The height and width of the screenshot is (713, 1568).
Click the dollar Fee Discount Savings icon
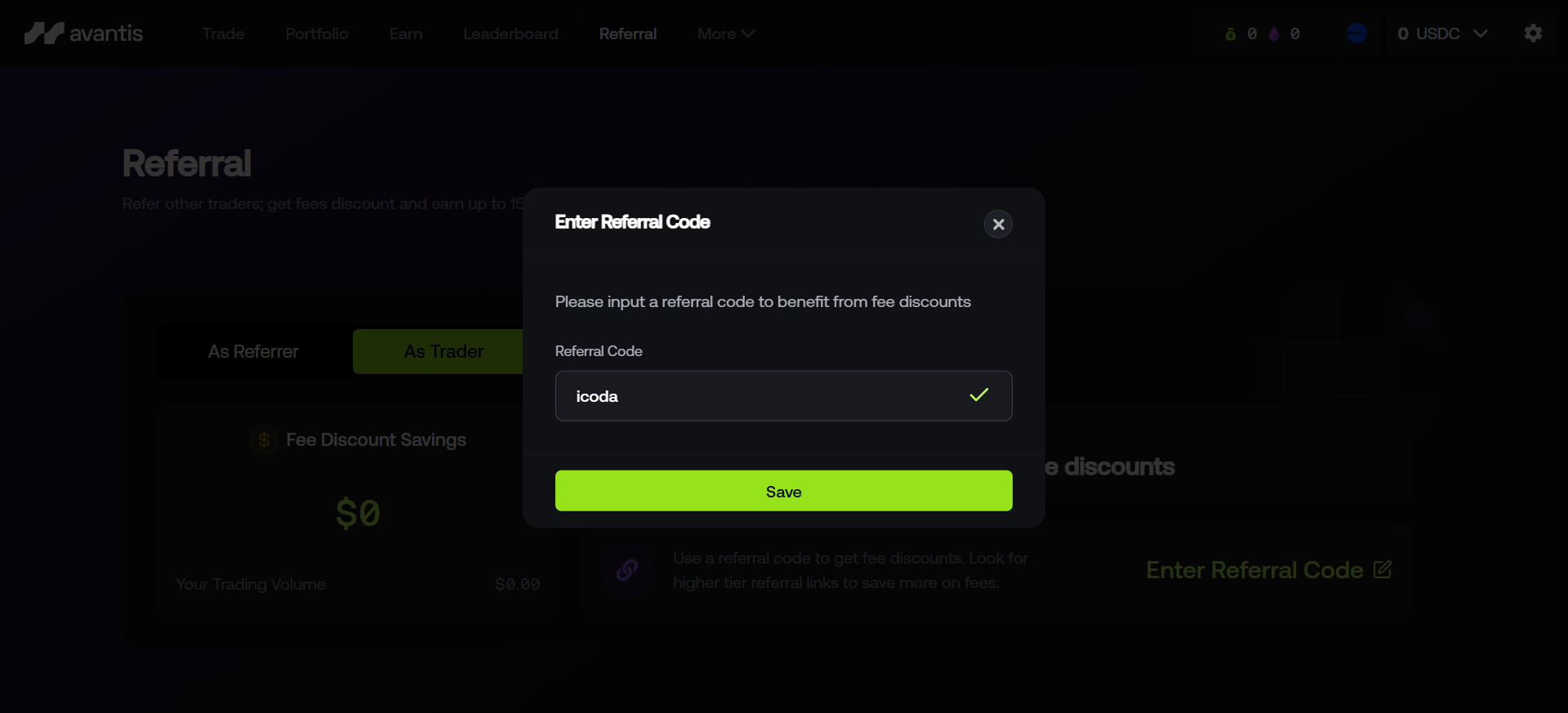[264, 439]
